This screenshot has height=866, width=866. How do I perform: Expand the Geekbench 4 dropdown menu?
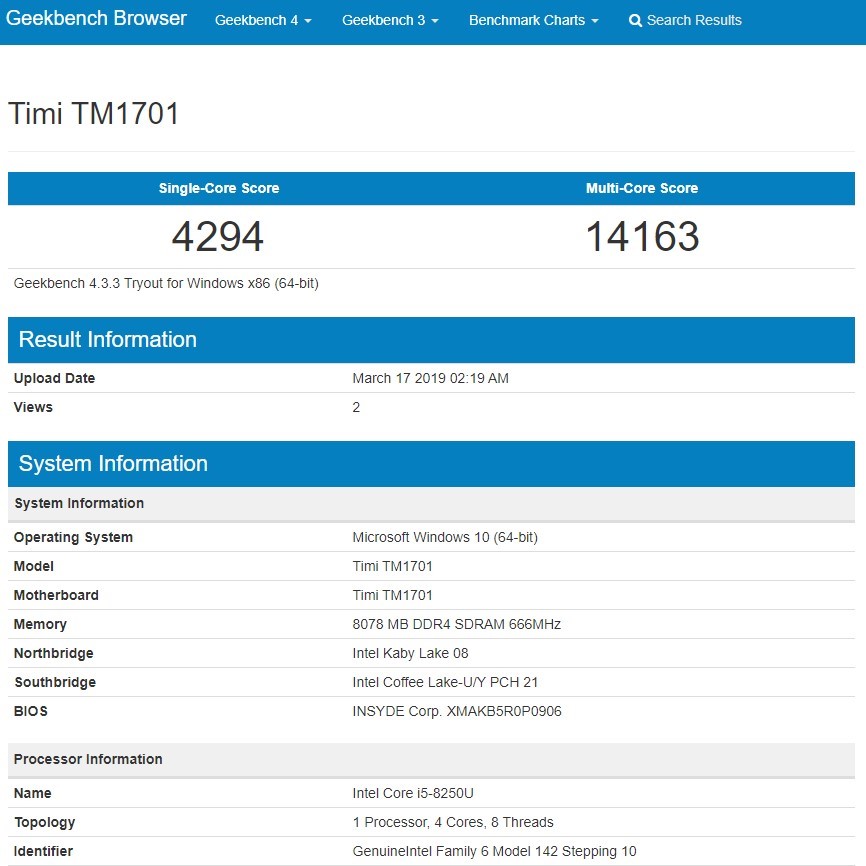tap(263, 20)
